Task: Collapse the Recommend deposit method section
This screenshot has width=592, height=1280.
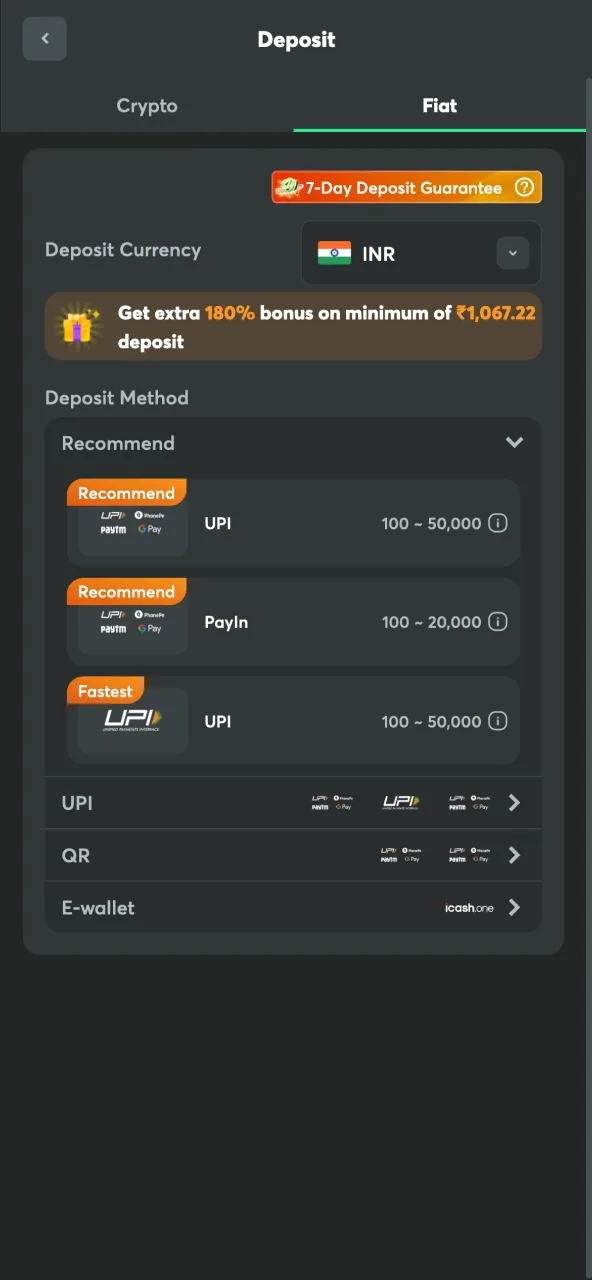Action: click(x=515, y=442)
